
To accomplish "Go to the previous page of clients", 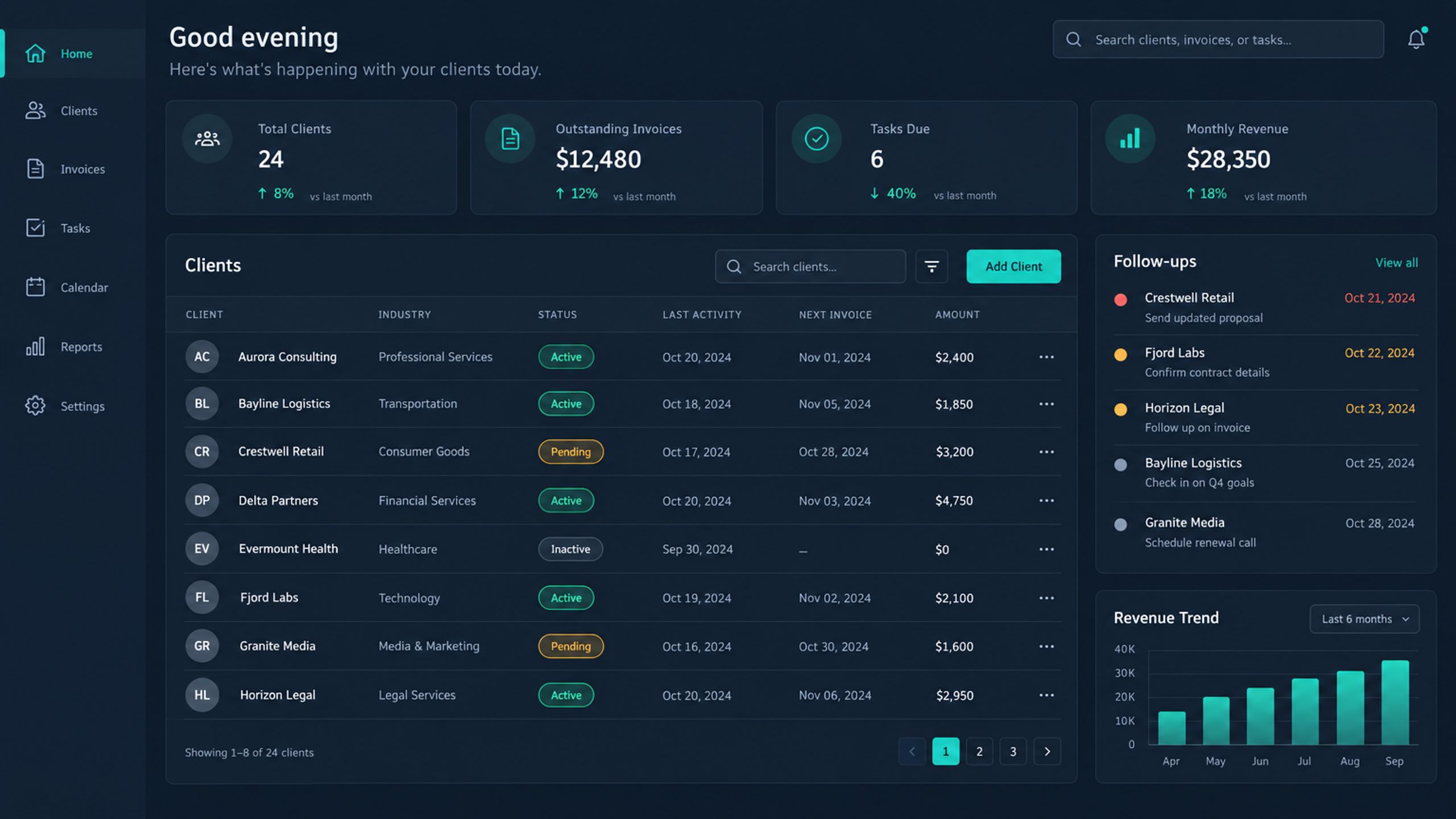I will [x=912, y=752].
